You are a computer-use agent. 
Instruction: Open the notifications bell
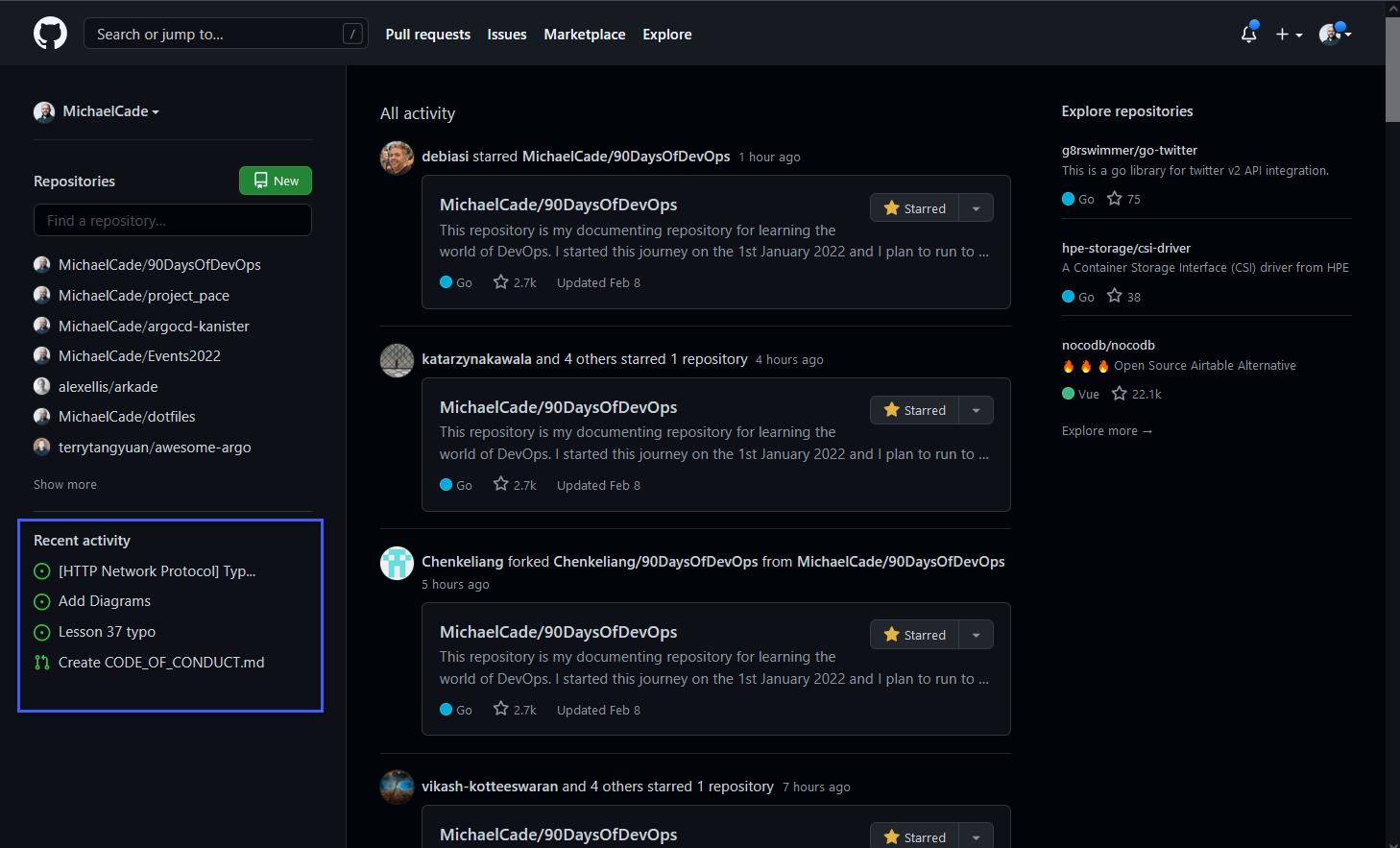tap(1248, 34)
